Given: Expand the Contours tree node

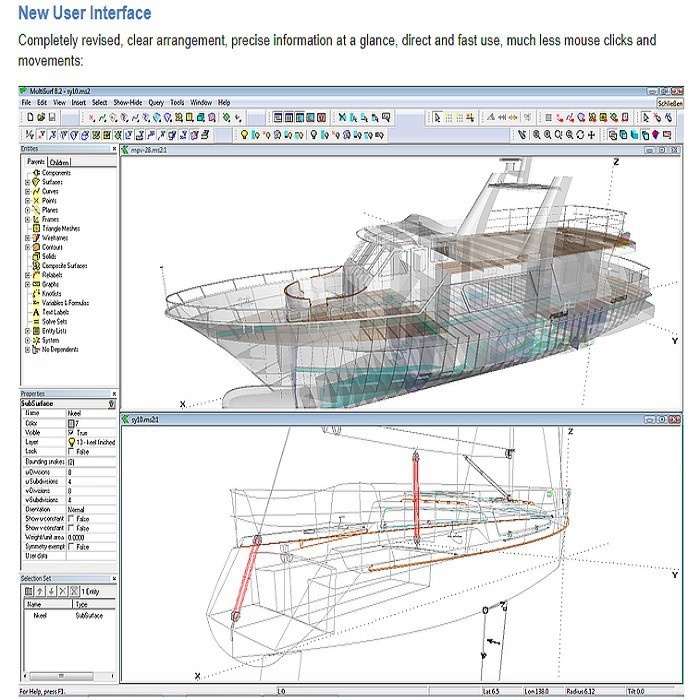Looking at the screenshot, I should (x=28, y=247).
